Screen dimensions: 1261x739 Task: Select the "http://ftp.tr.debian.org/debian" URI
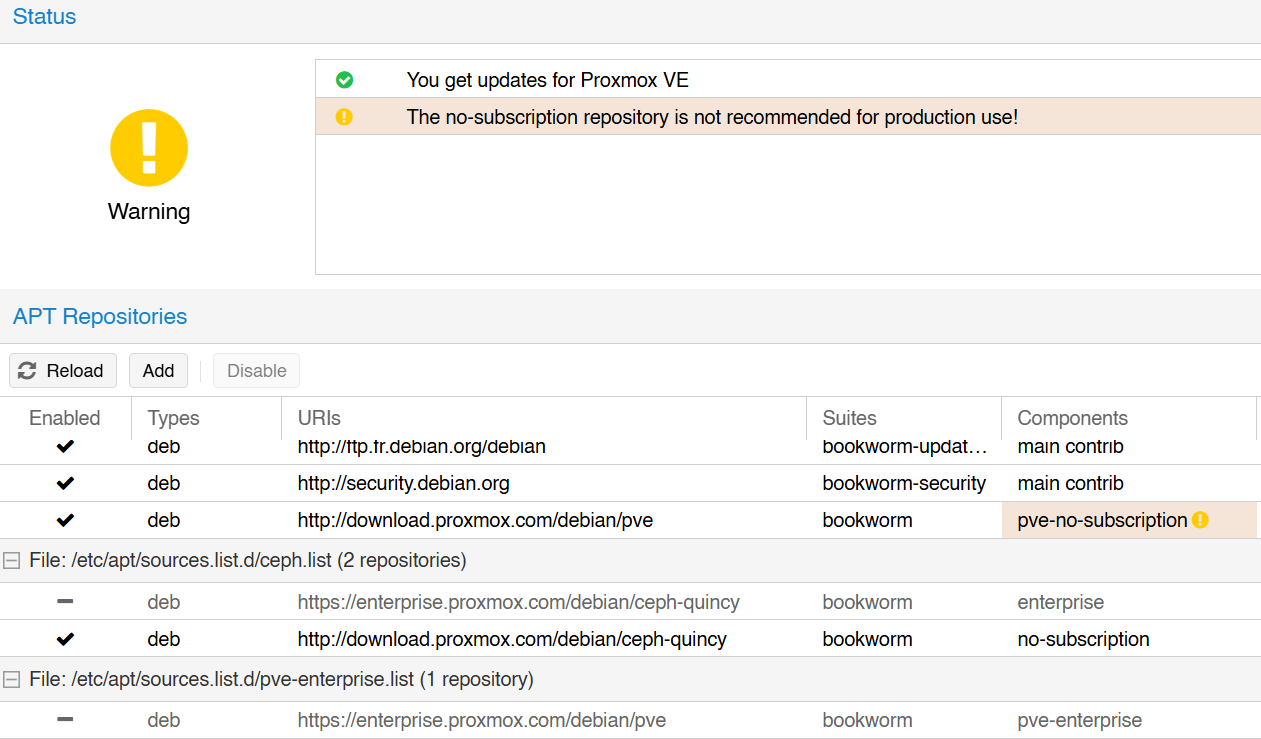pos(422,446)
